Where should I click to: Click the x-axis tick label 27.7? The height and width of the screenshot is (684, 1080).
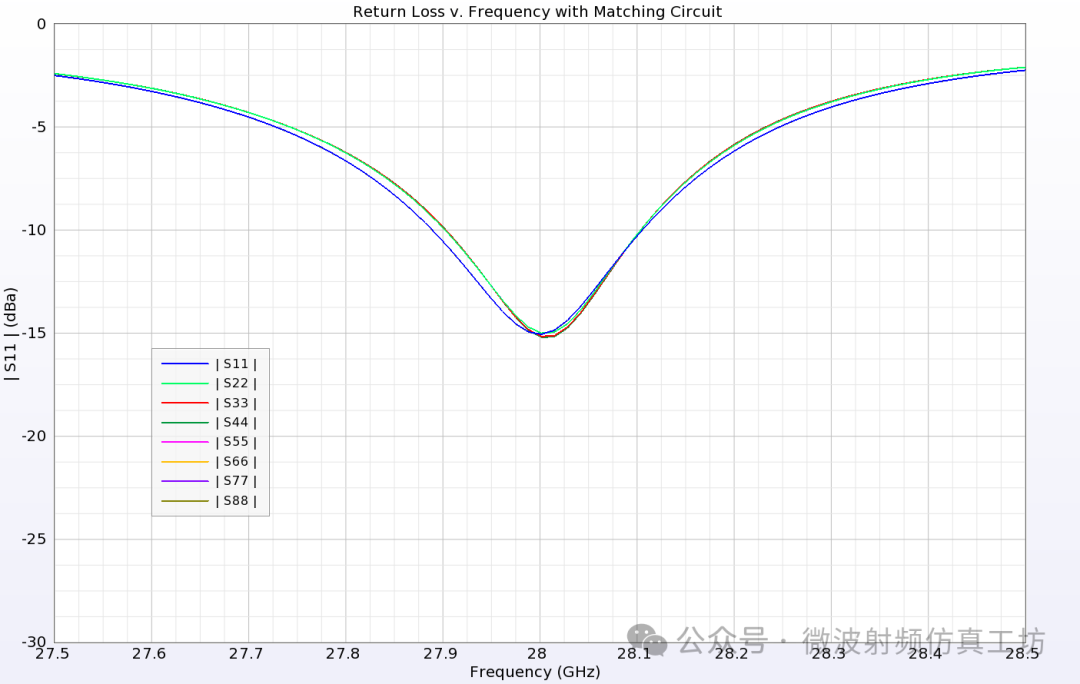[246, 653]
